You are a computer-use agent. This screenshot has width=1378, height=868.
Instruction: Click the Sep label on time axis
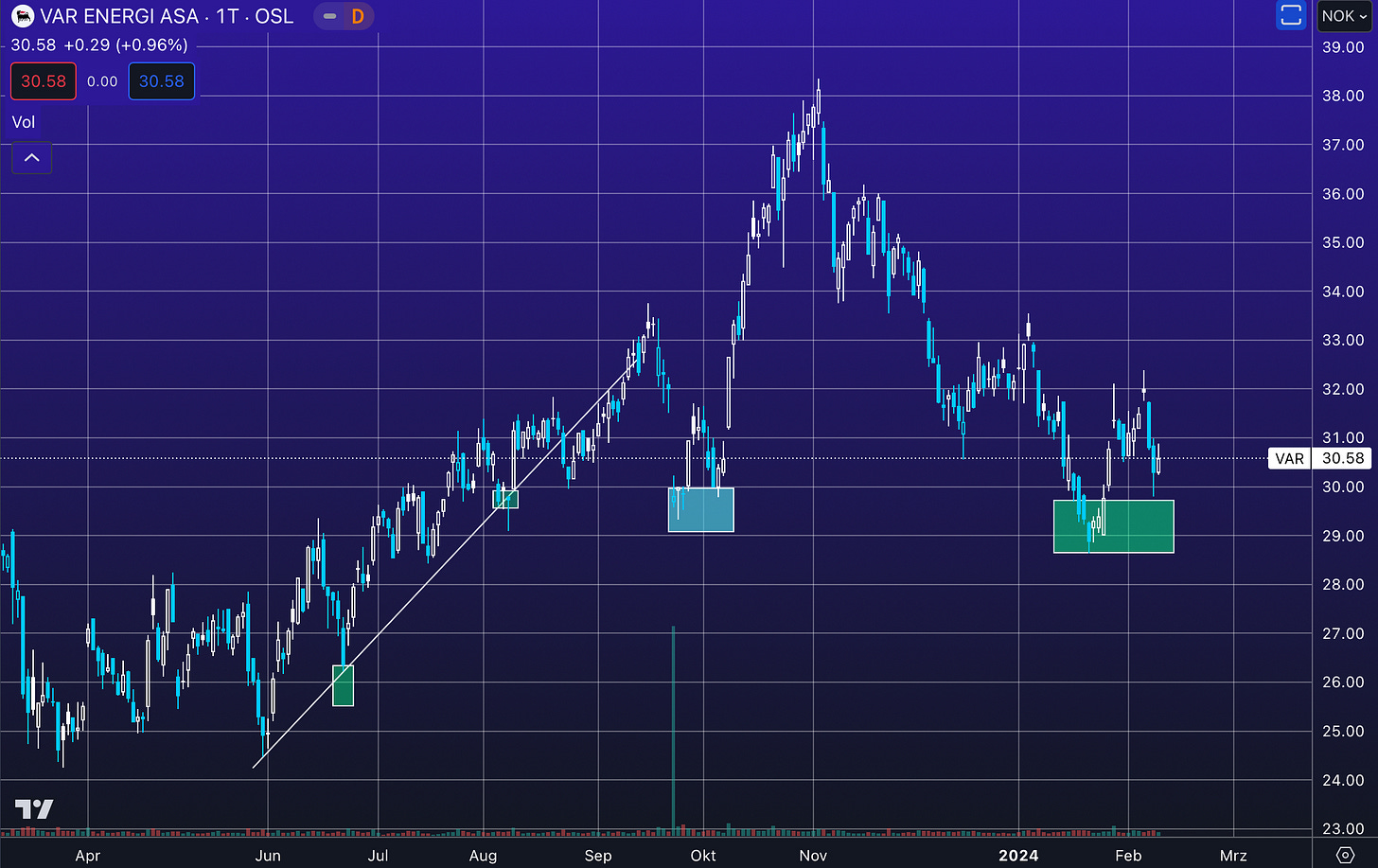[x=598, y=856]
